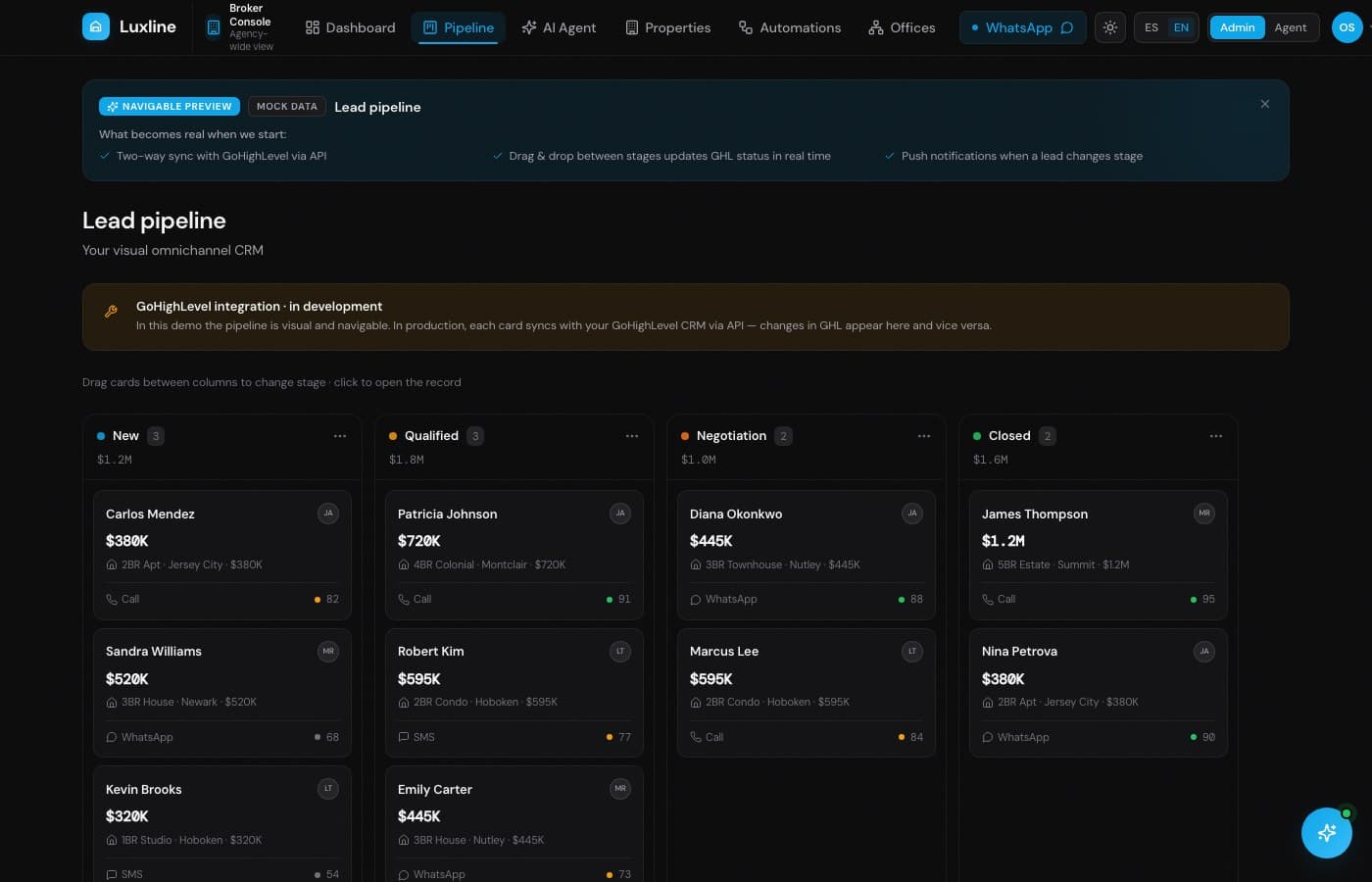
Task: Open the Properties tab
Action: pos(668,27)
